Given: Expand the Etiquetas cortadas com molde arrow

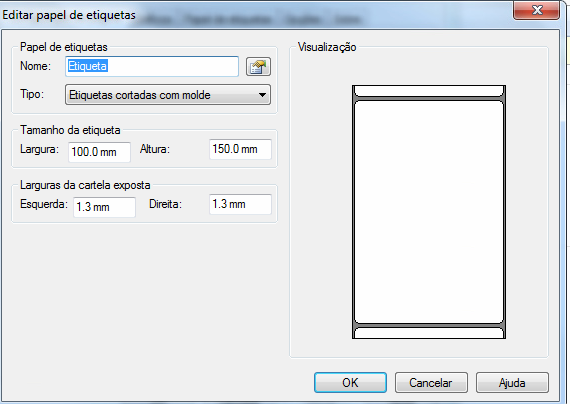Looking at the screenshot, I should [262, 95].
